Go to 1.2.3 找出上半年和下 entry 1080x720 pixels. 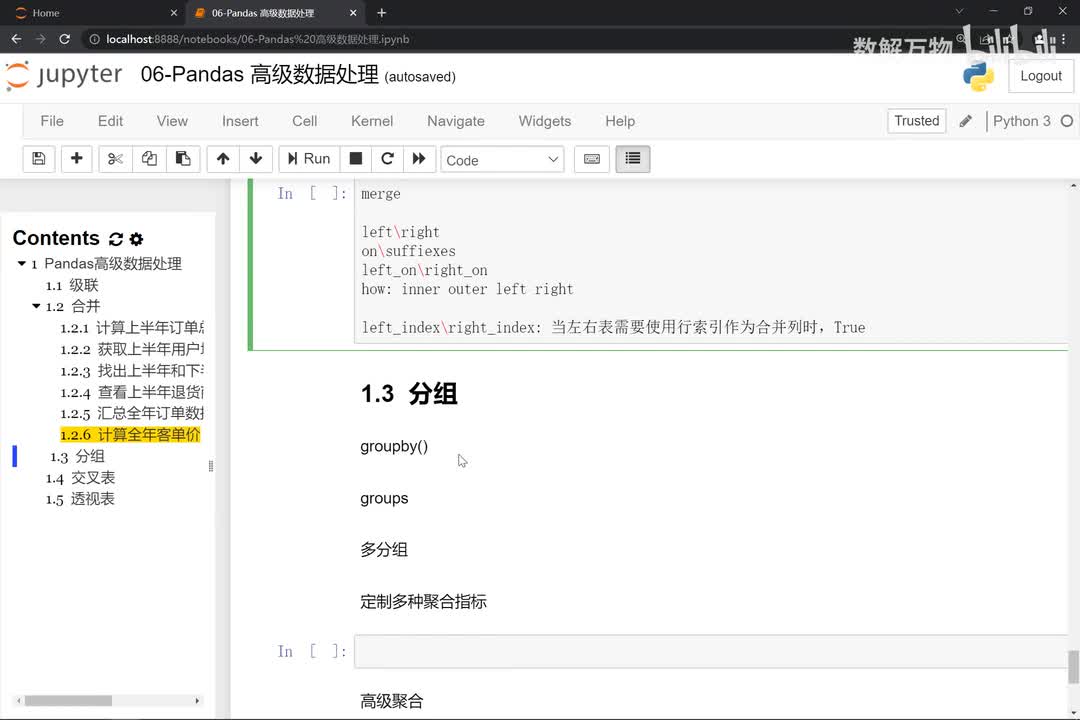[x=132, y=371]
